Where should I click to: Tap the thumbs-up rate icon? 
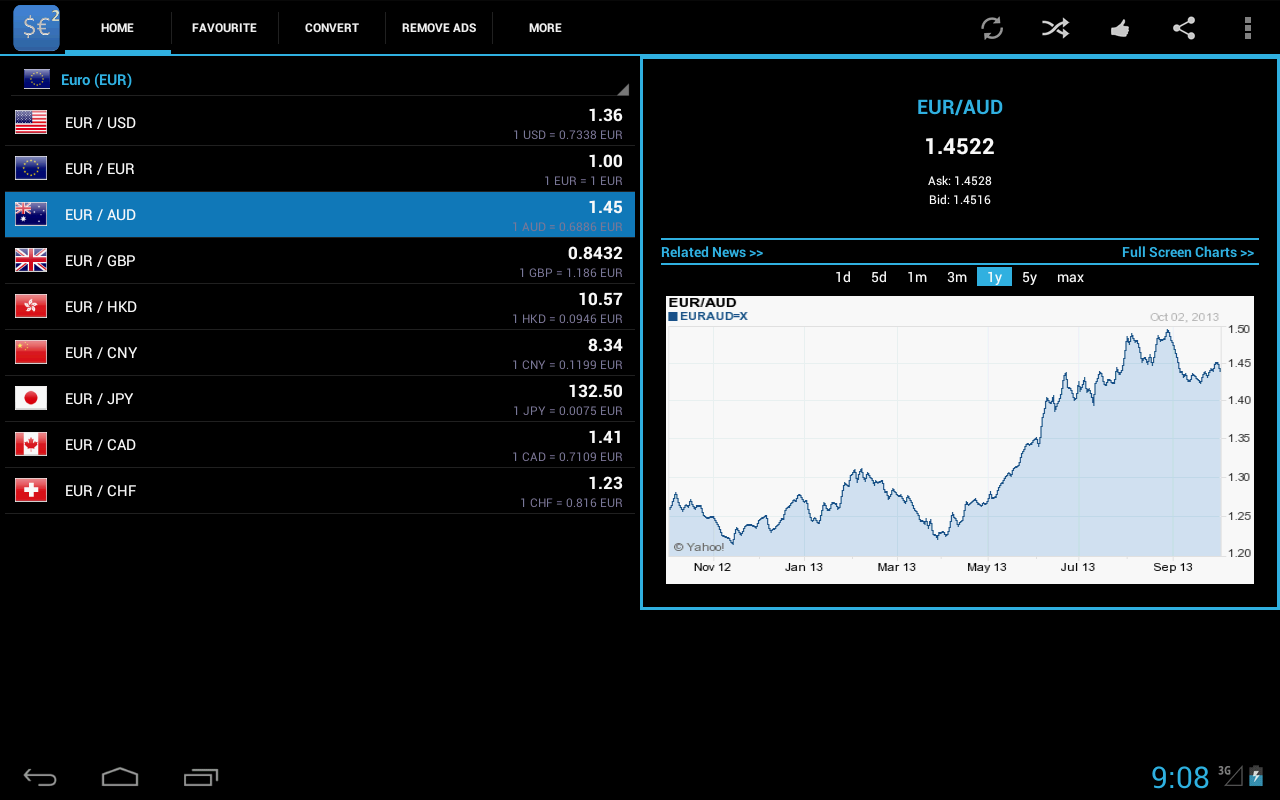click(1120, 28)
